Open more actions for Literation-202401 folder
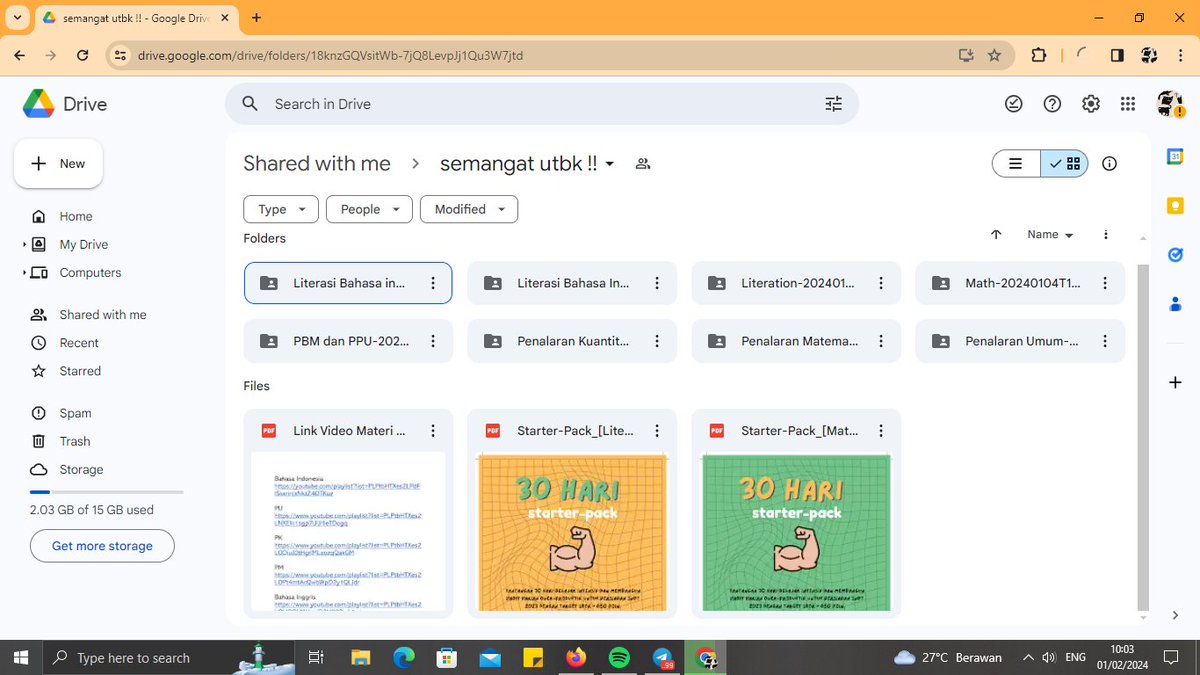1200x675 pixels. pyautogui.click(x=881, y=283)
